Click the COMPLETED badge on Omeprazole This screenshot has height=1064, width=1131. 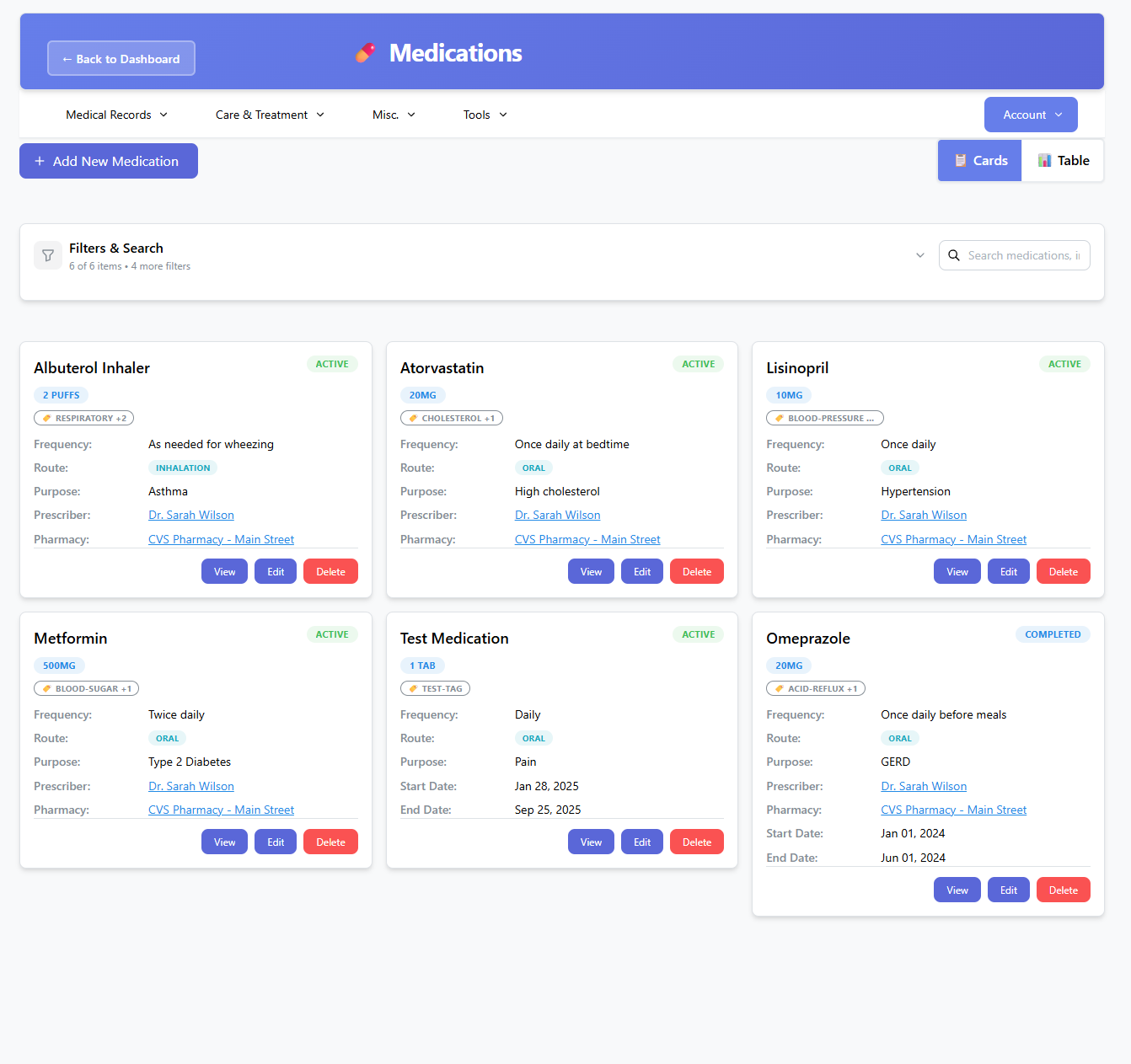coord(1053,634)
